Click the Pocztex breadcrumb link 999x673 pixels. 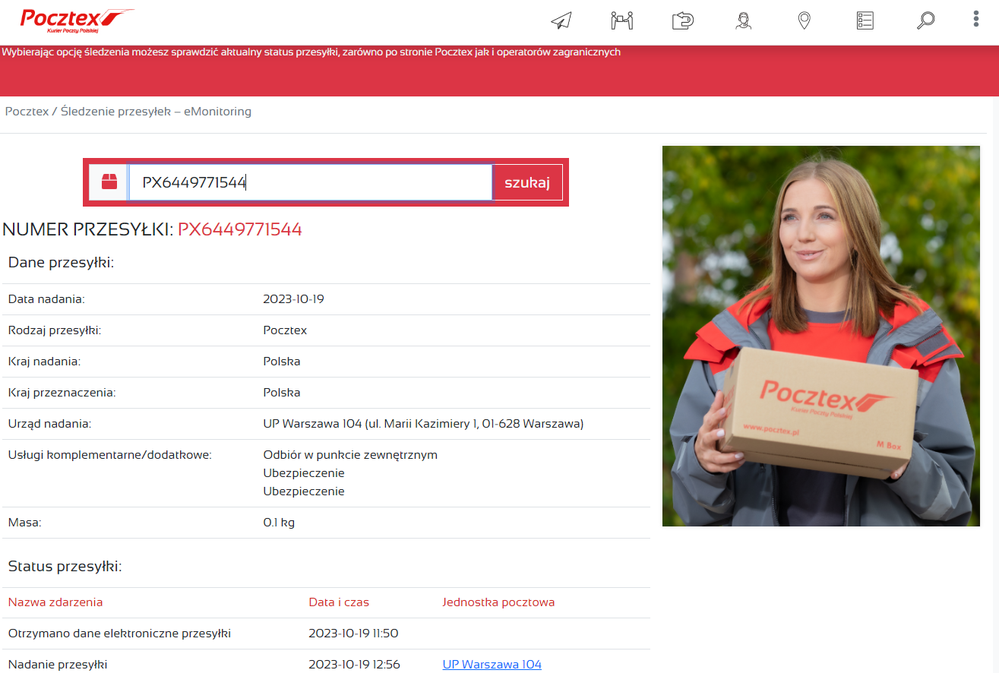(27, 112)
